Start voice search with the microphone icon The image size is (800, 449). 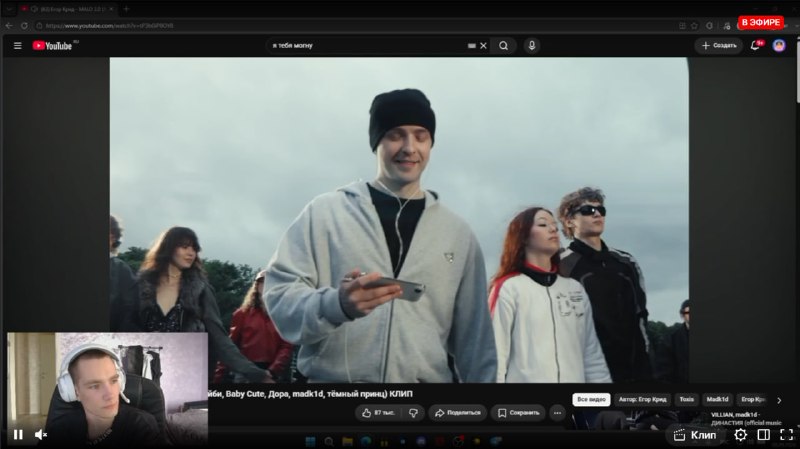coord(532,45)
